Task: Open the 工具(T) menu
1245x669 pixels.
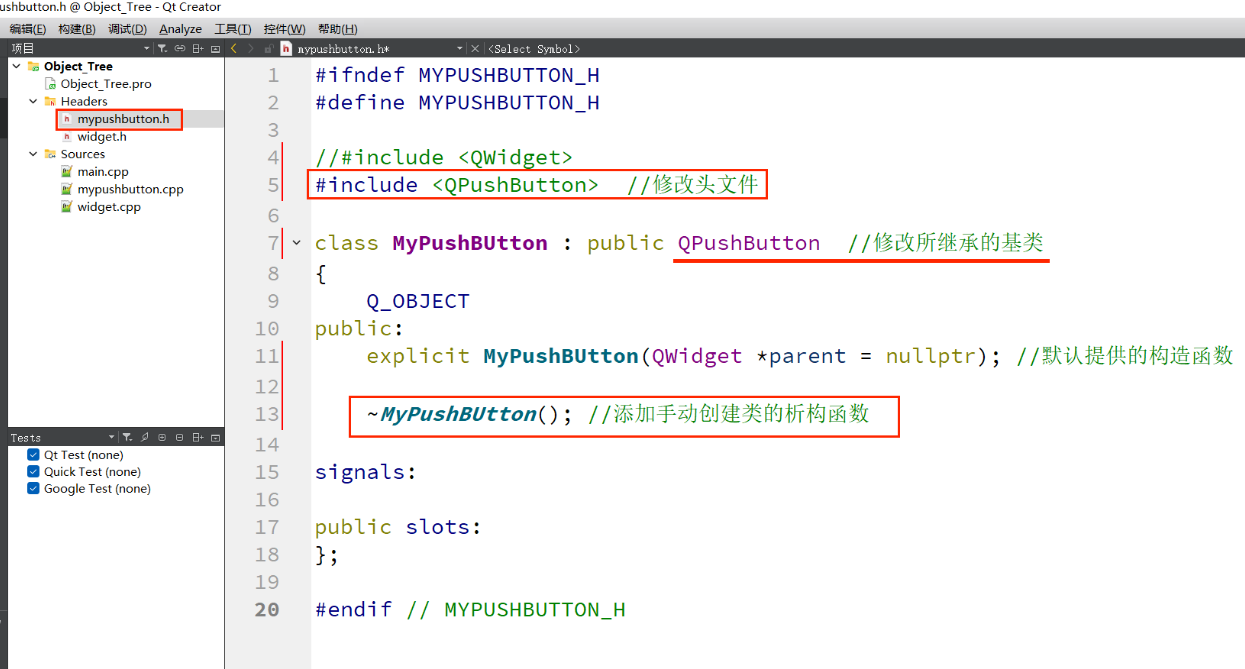Action: [233, 29]
